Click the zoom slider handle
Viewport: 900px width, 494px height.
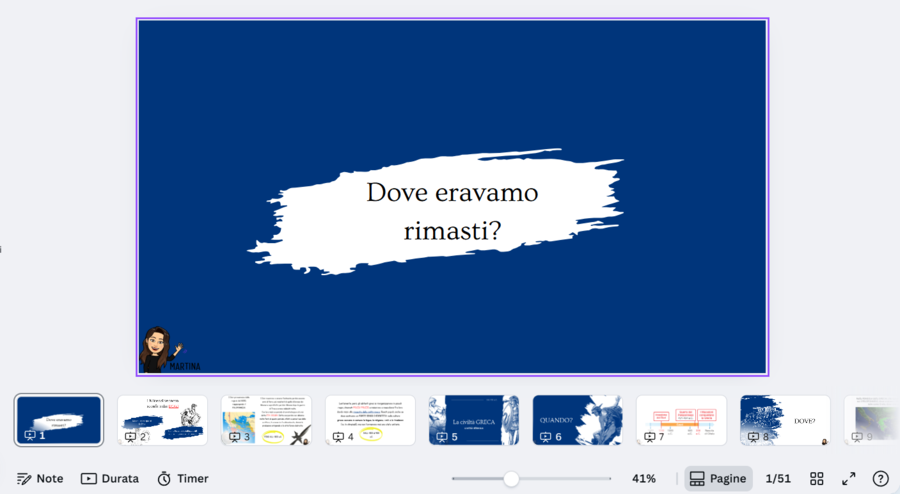coord(511,479)
